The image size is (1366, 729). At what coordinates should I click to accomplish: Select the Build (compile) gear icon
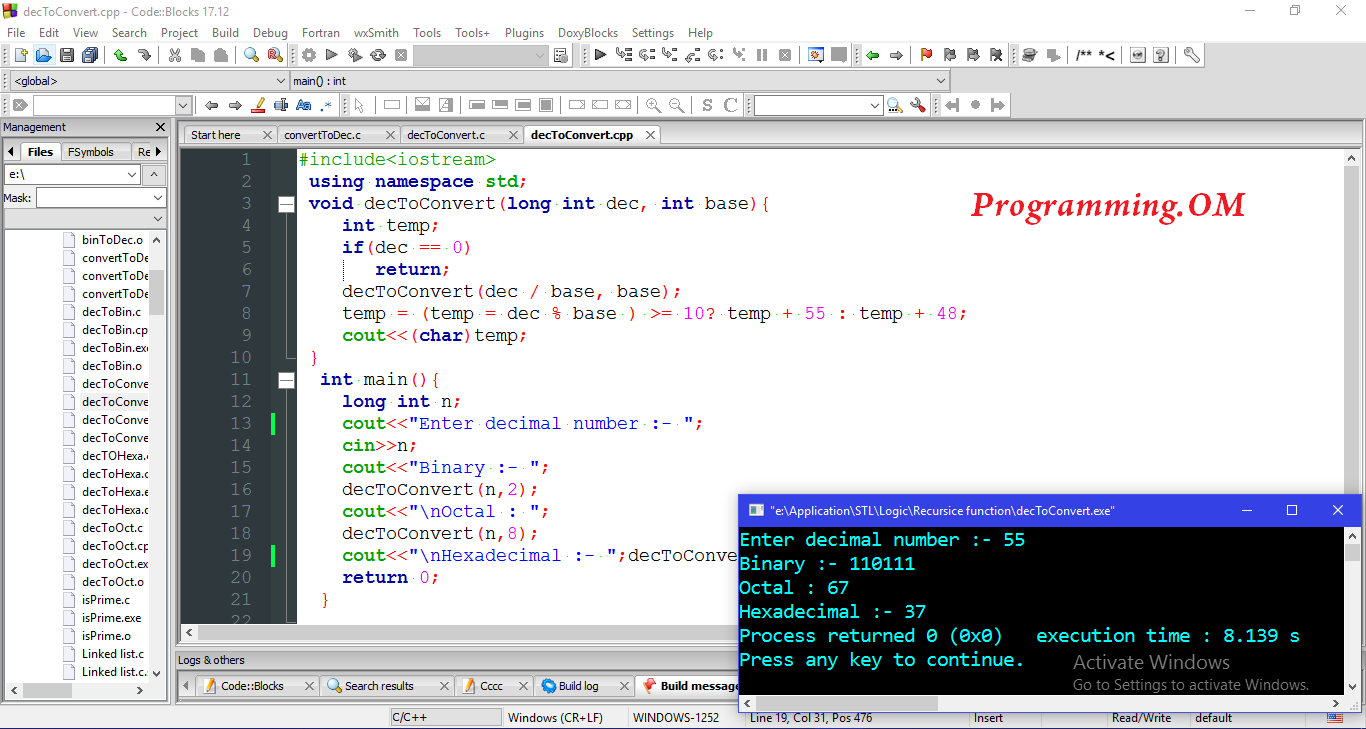click(x=308, y=55)
